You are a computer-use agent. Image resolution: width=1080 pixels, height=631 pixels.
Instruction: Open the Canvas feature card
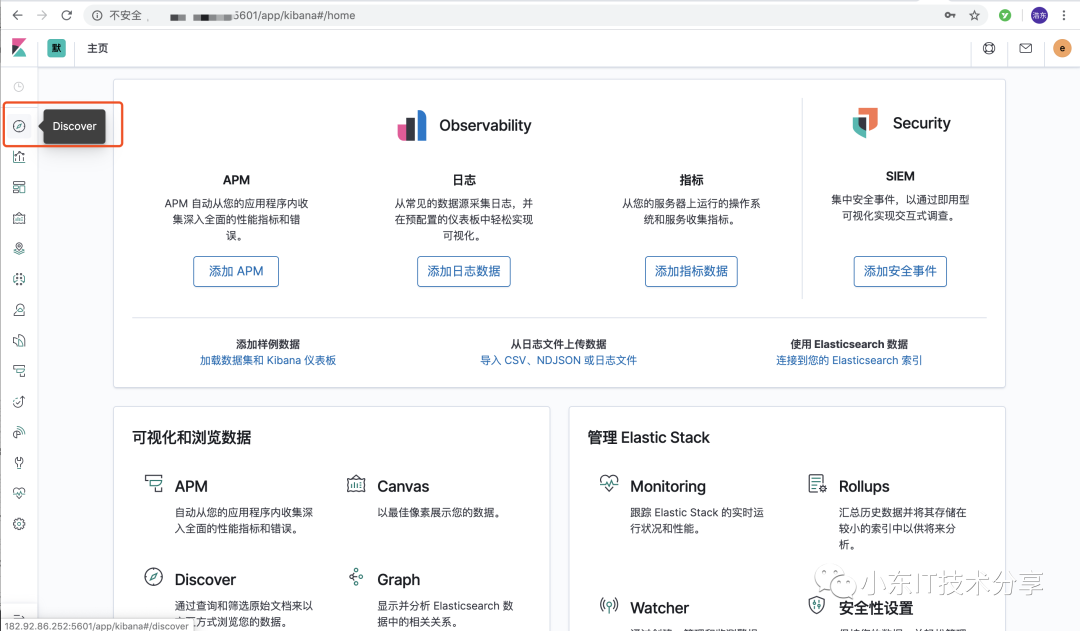433,496
